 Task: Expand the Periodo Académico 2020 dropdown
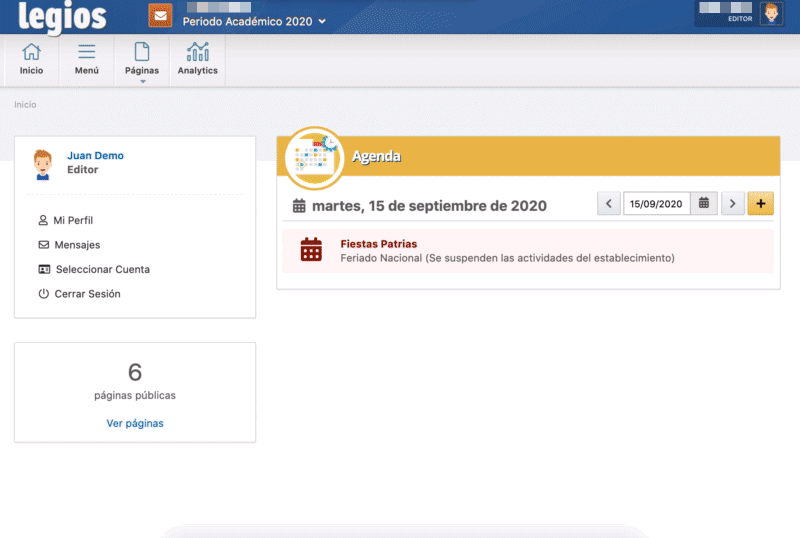[254, 21]
